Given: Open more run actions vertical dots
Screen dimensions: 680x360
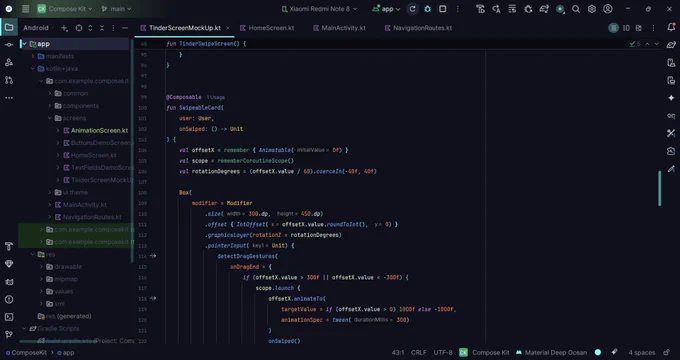Looking at the screenshot, I should (x=457, y=9).
